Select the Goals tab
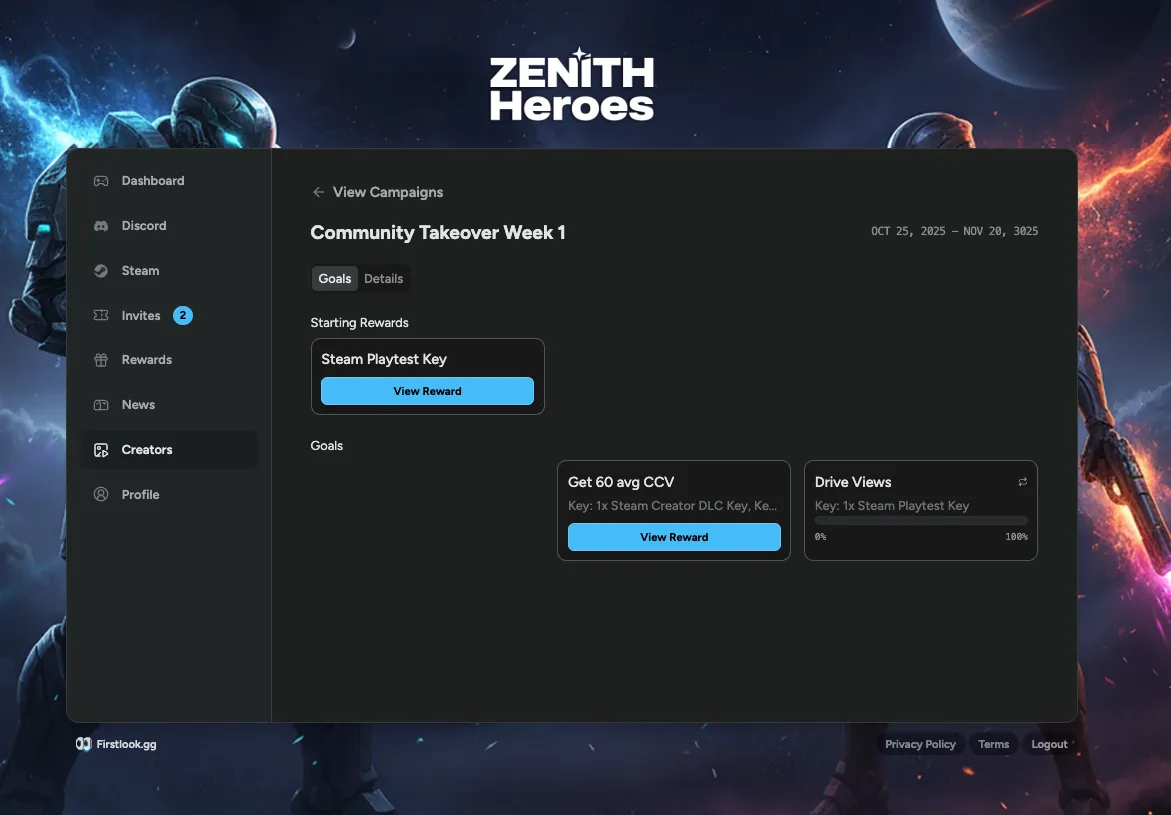 click(334, 278)
